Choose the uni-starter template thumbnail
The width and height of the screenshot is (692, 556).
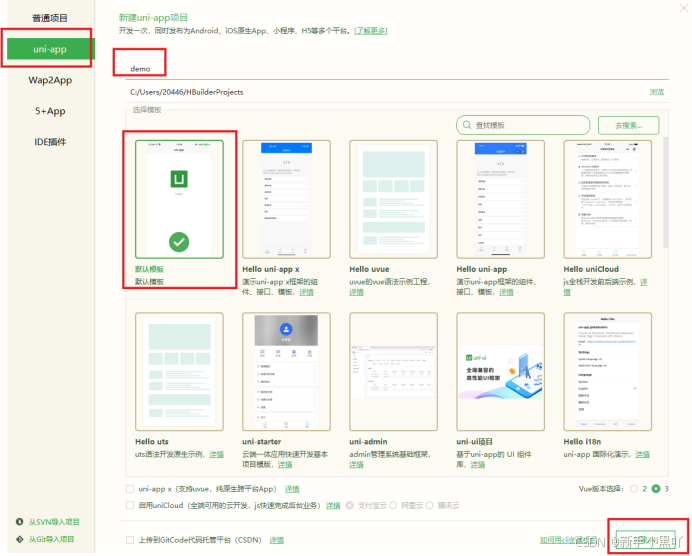(x=286, y=372)
